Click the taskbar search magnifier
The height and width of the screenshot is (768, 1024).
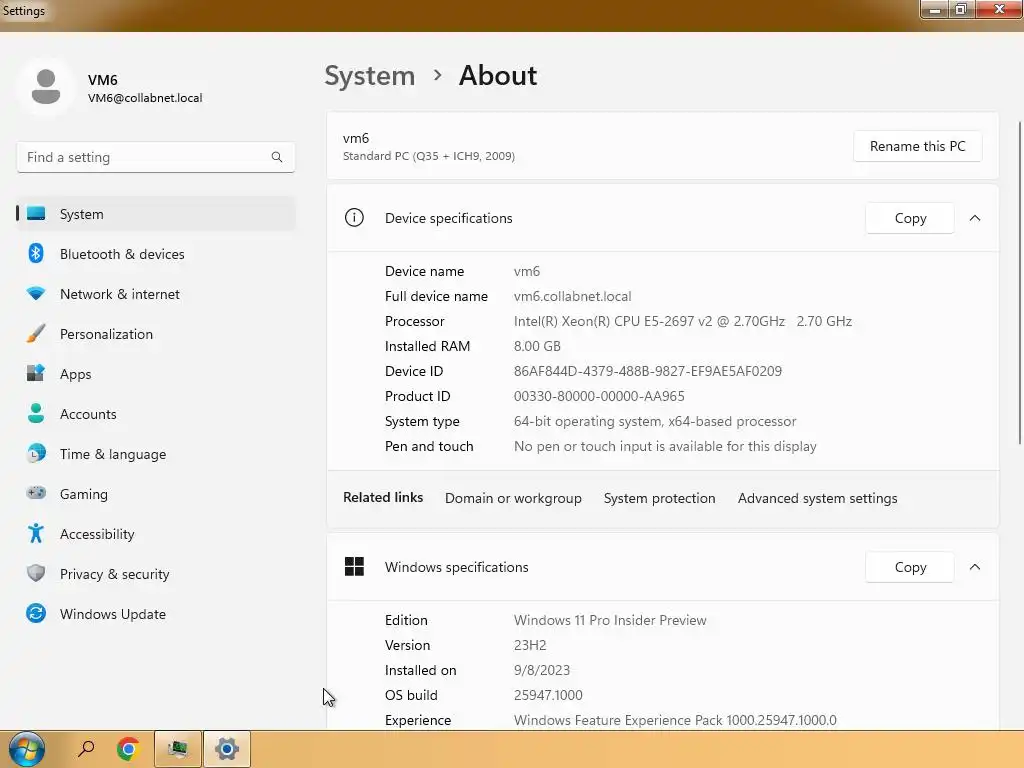86,748
